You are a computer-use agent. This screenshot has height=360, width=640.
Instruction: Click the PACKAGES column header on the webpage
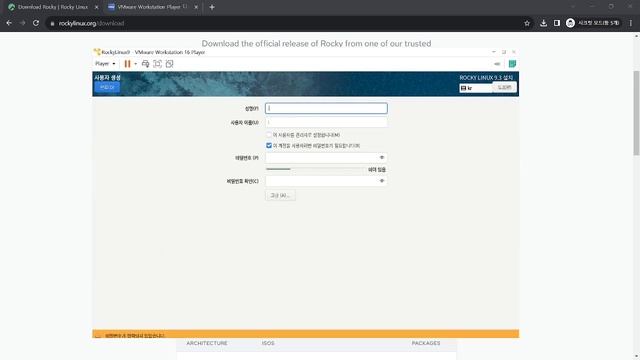pos(426,343)
